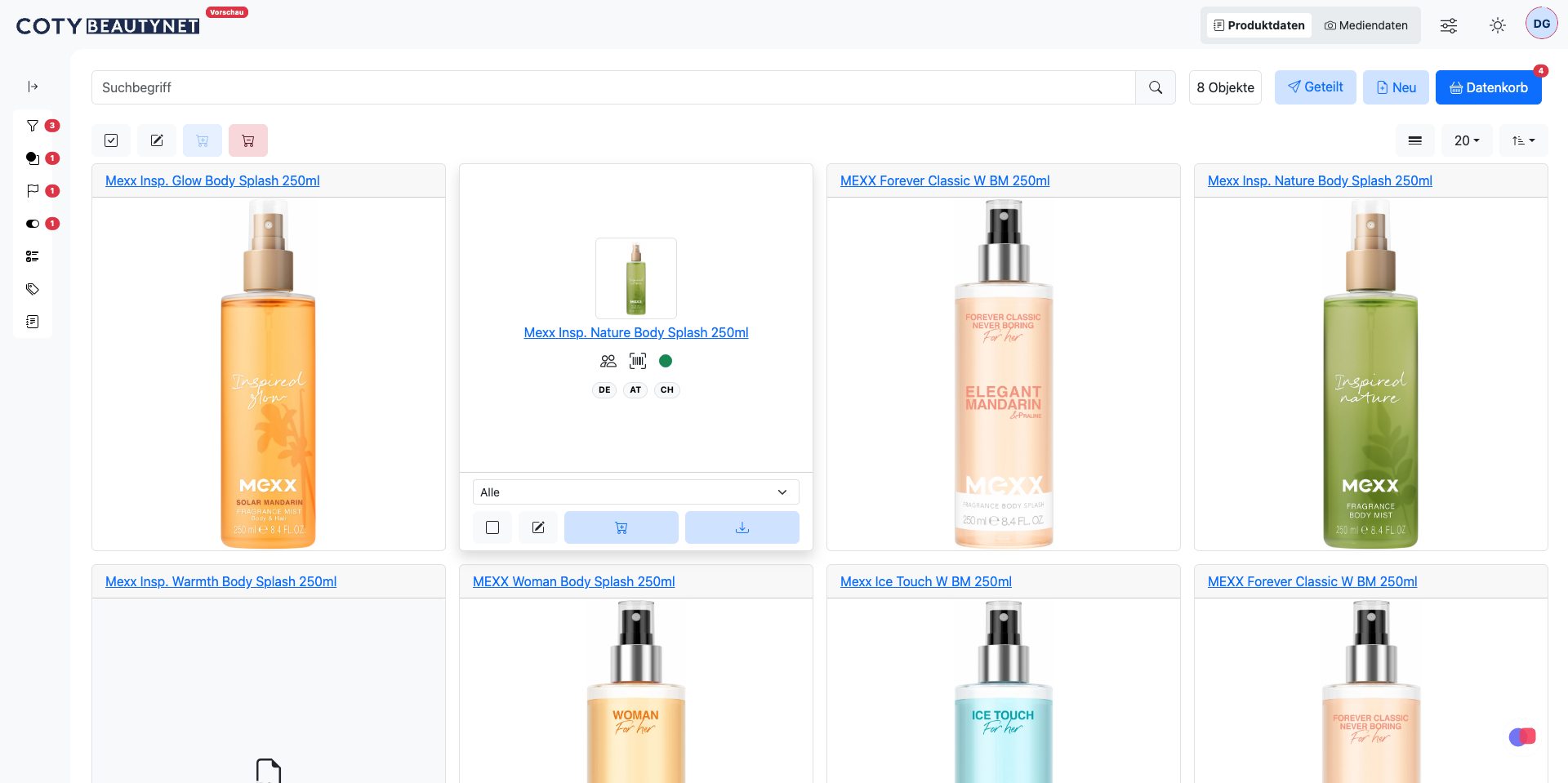Open the sort order dropdown
Image resolution: width=1568 pixels, height=783 pixels.
(x=1524, y=140)
